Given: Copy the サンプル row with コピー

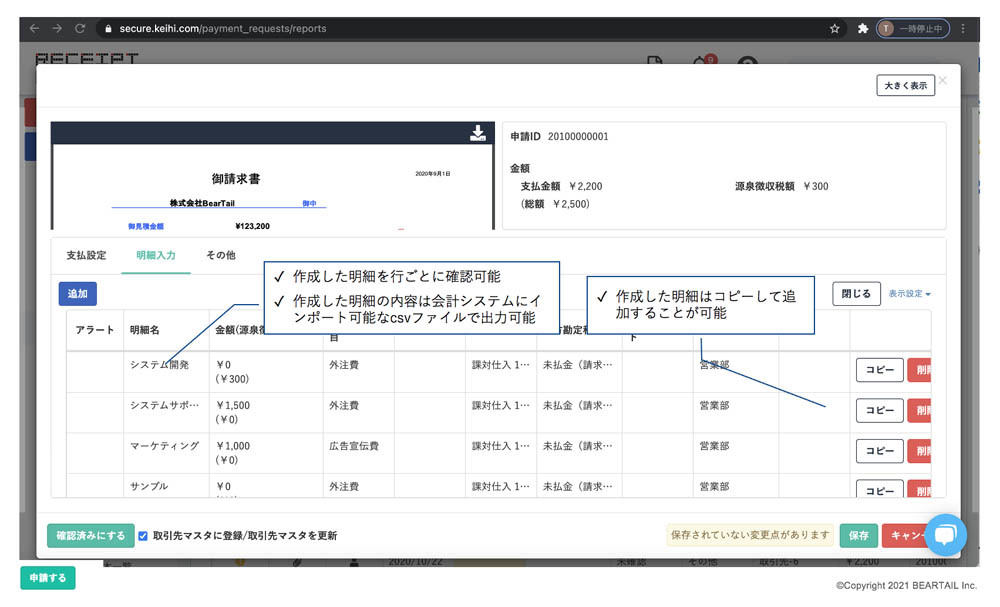Looking at the screenshot, I should click(879, 489).
